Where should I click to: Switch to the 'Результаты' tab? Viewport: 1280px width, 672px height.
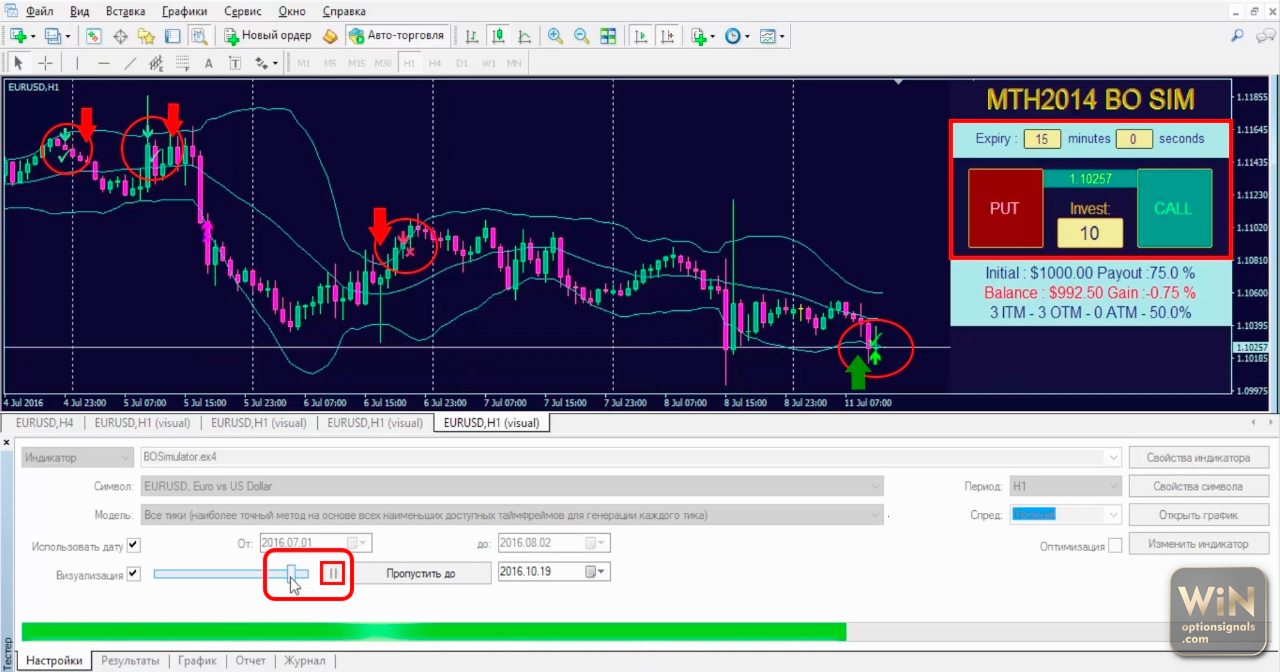[x=130, y=660]
